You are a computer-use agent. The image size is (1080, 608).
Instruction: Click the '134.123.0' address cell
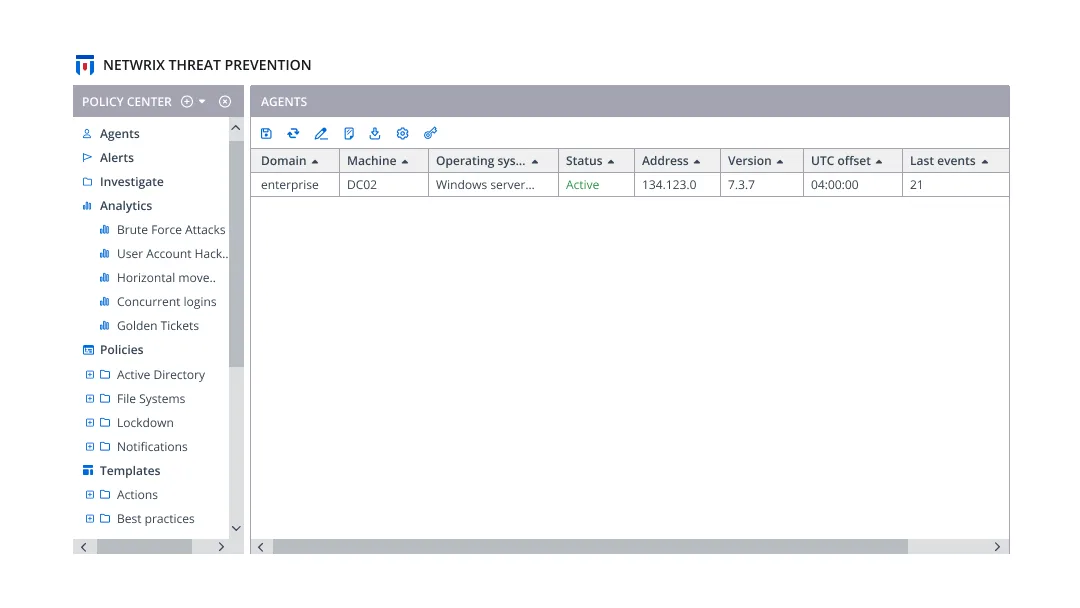[677, 185]
